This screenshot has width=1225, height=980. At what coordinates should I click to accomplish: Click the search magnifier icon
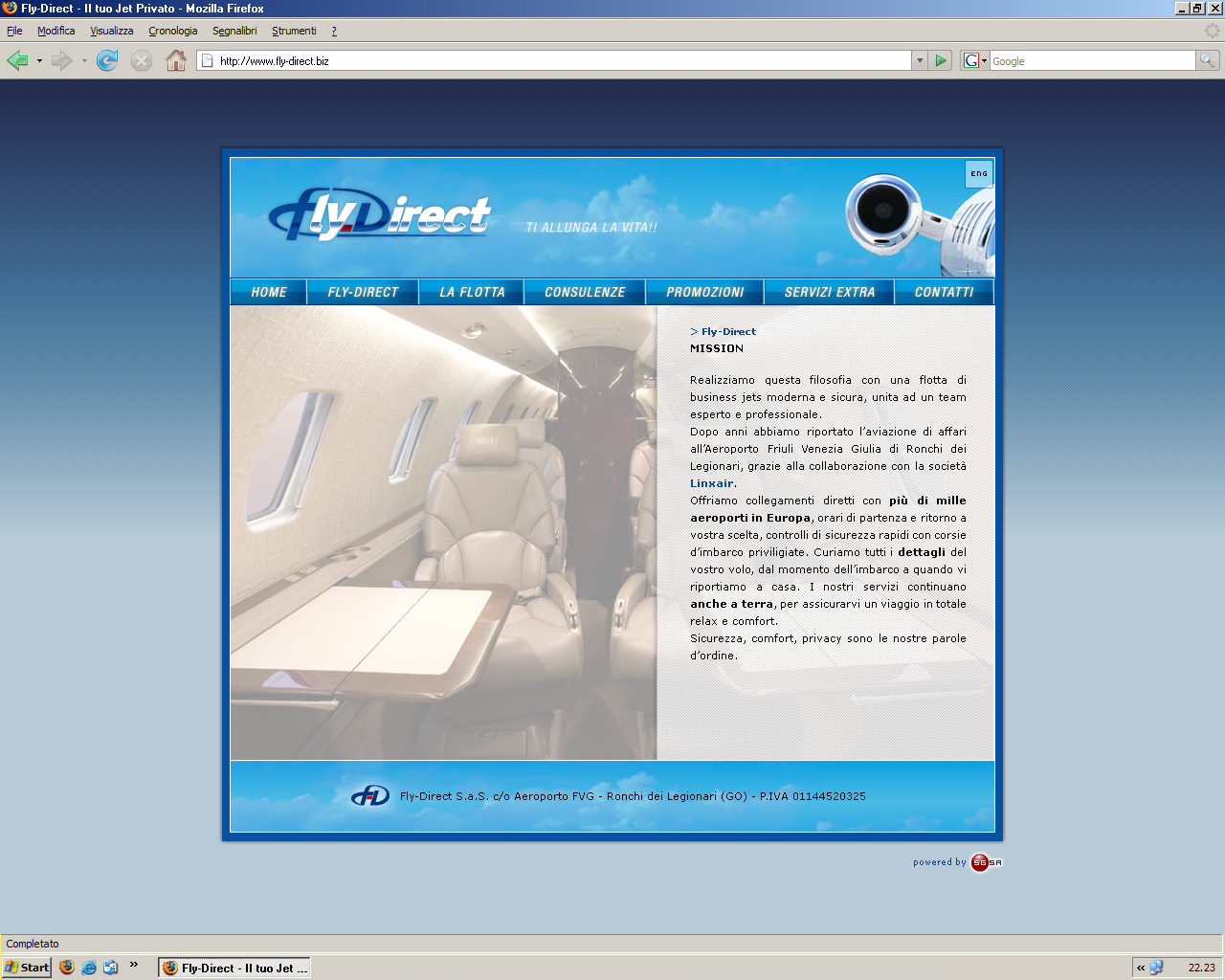coord(1208,60)
